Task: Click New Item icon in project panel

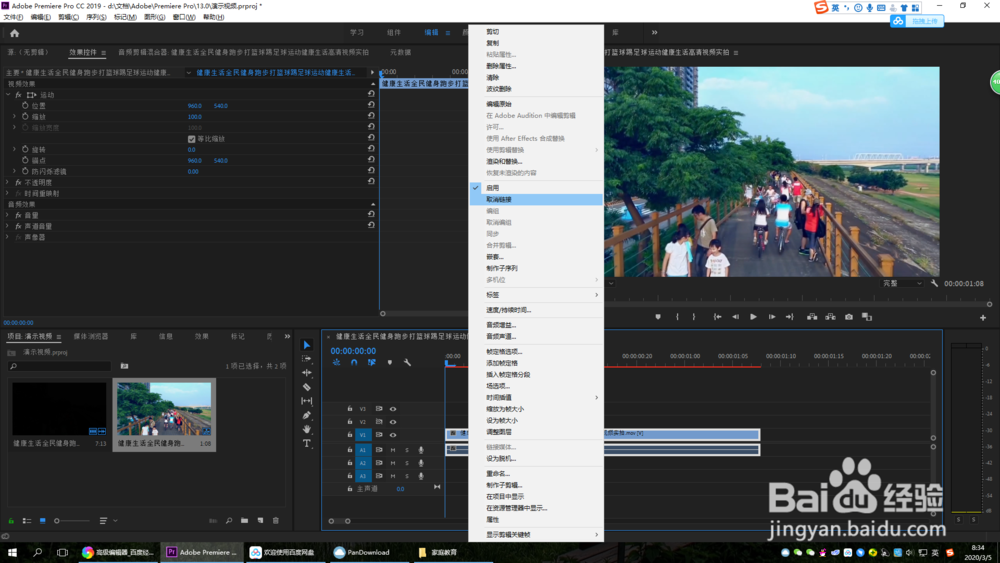Action: coord(260,521)
